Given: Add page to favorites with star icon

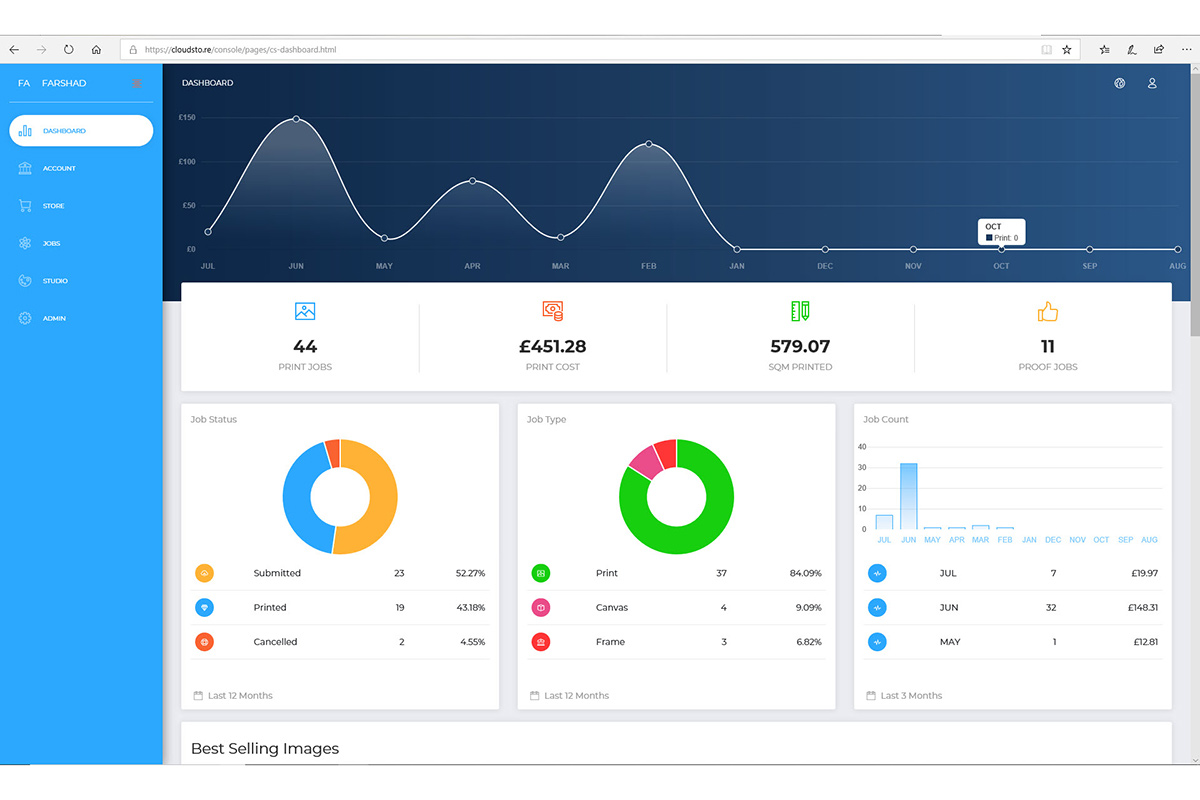Looking at the screenshot, I should (1067, 49).
